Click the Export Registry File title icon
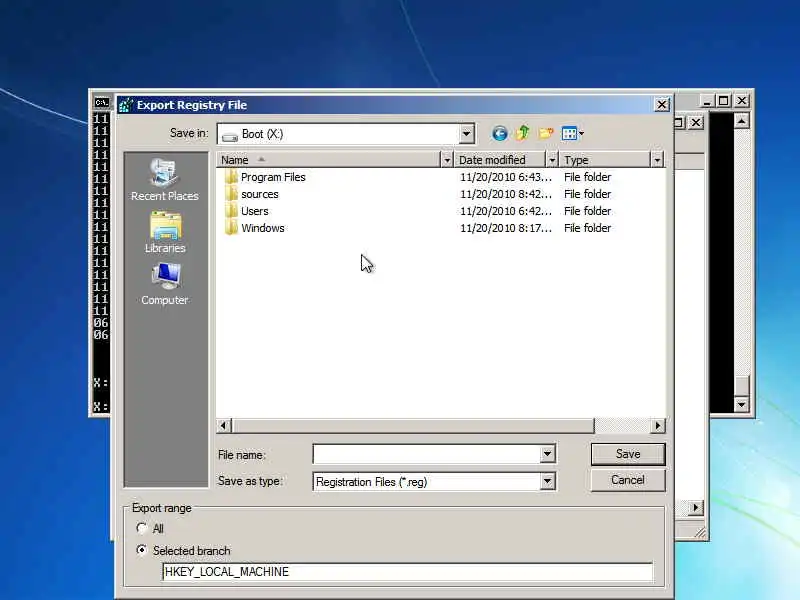The width and height of the screenshot is (800, 600). 126,105
